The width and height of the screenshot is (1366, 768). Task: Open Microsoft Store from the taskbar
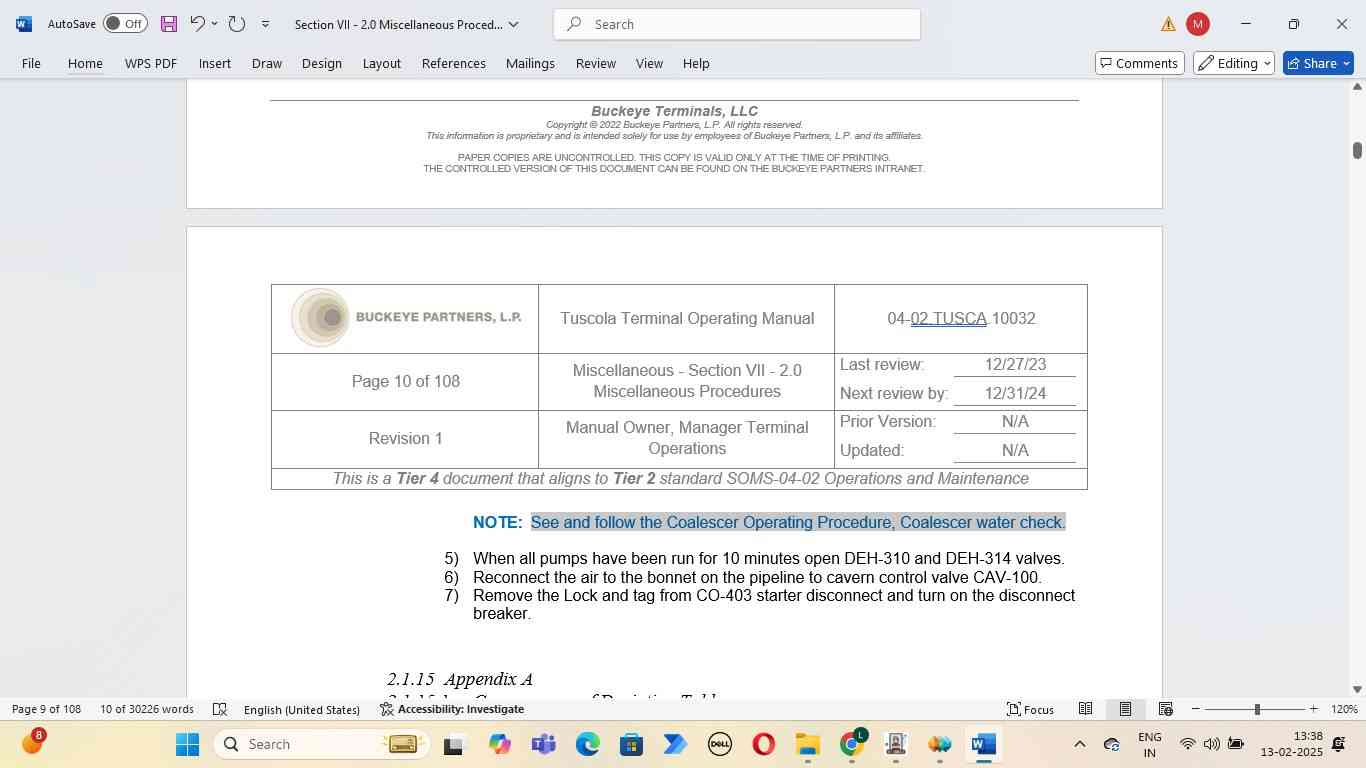(631, 744)
